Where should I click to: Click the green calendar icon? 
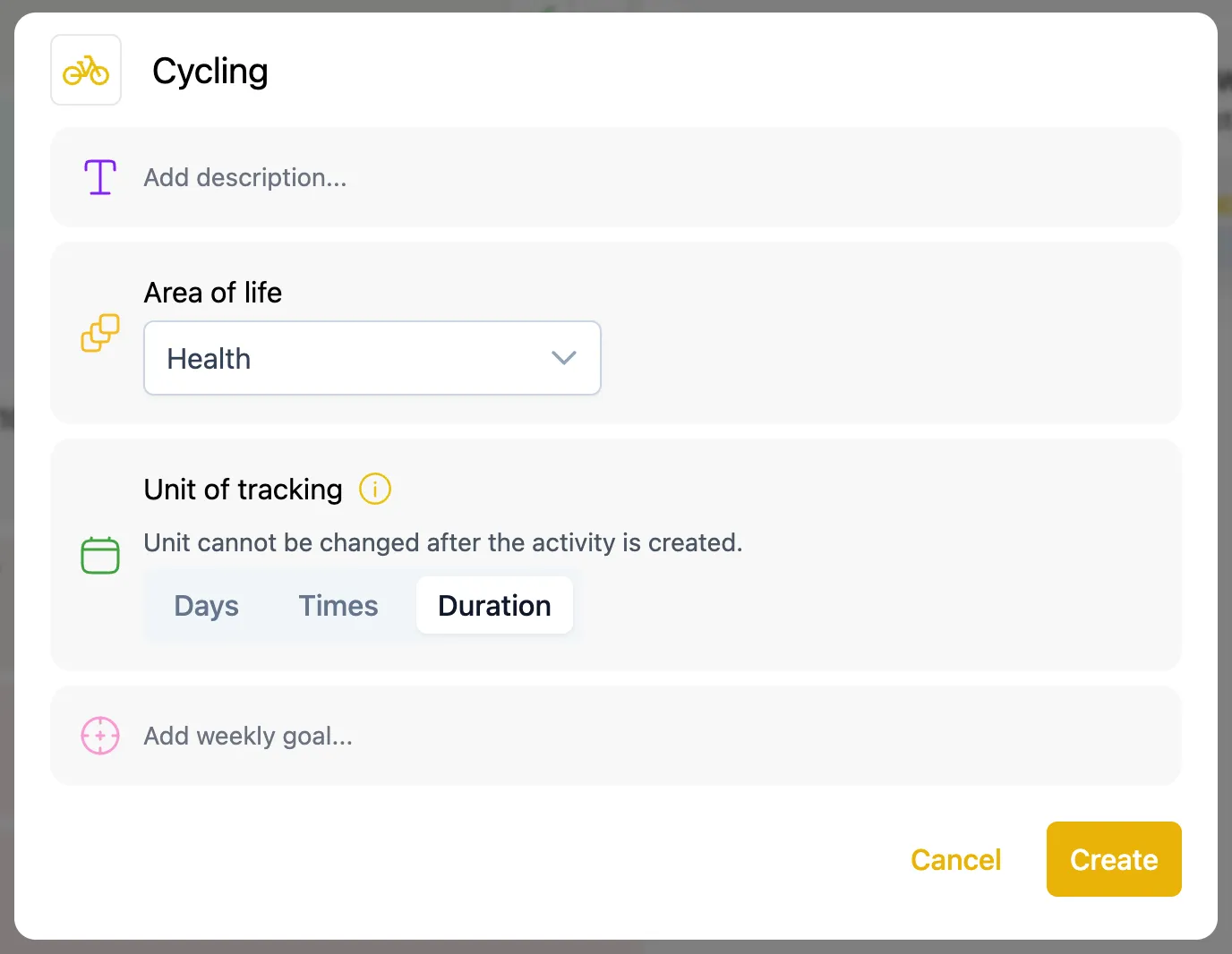pyautogui.click(x=100, y=555)
